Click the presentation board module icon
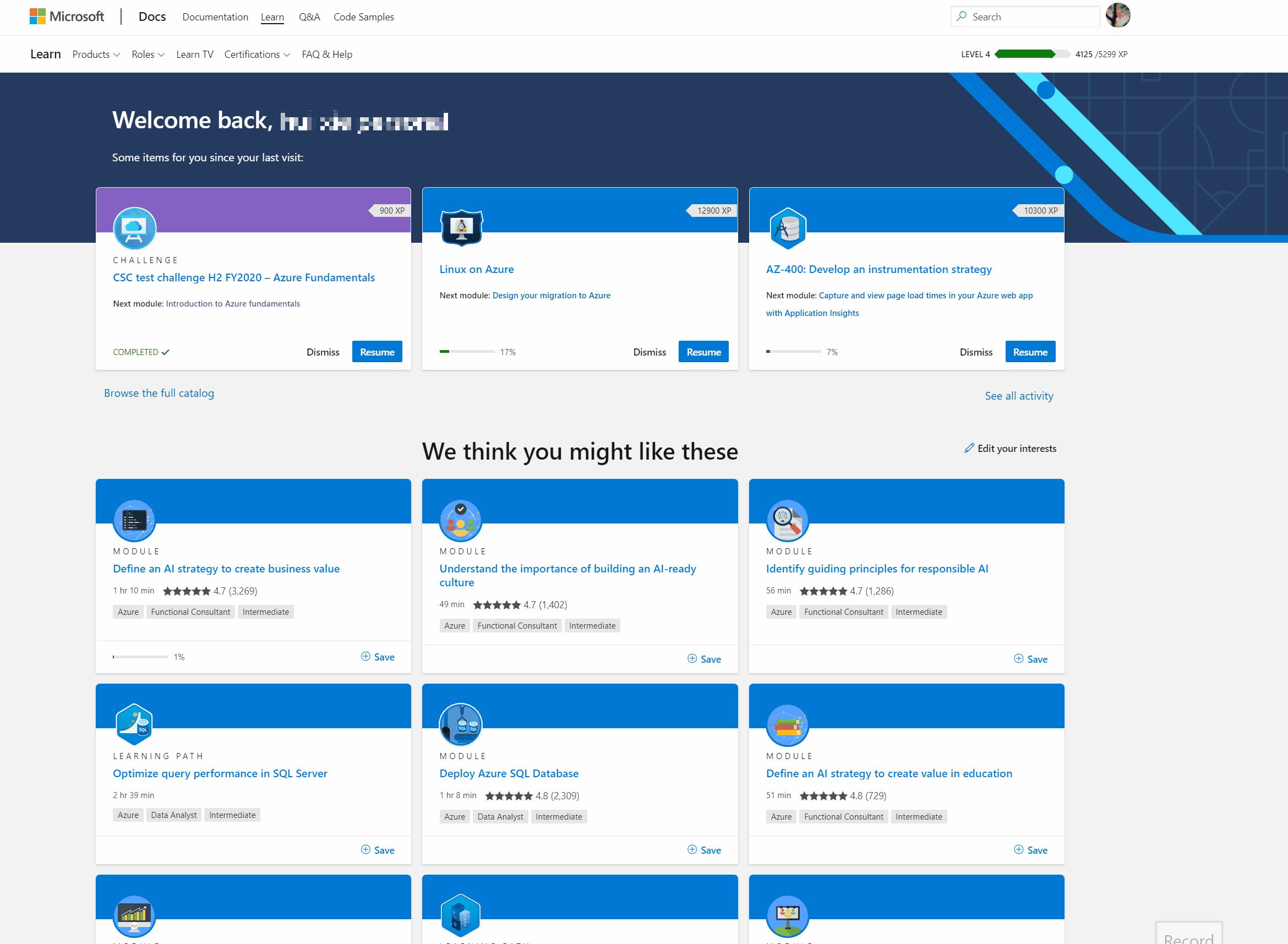This screenshot has width=1288, height=944. click(x=788, y=916)
